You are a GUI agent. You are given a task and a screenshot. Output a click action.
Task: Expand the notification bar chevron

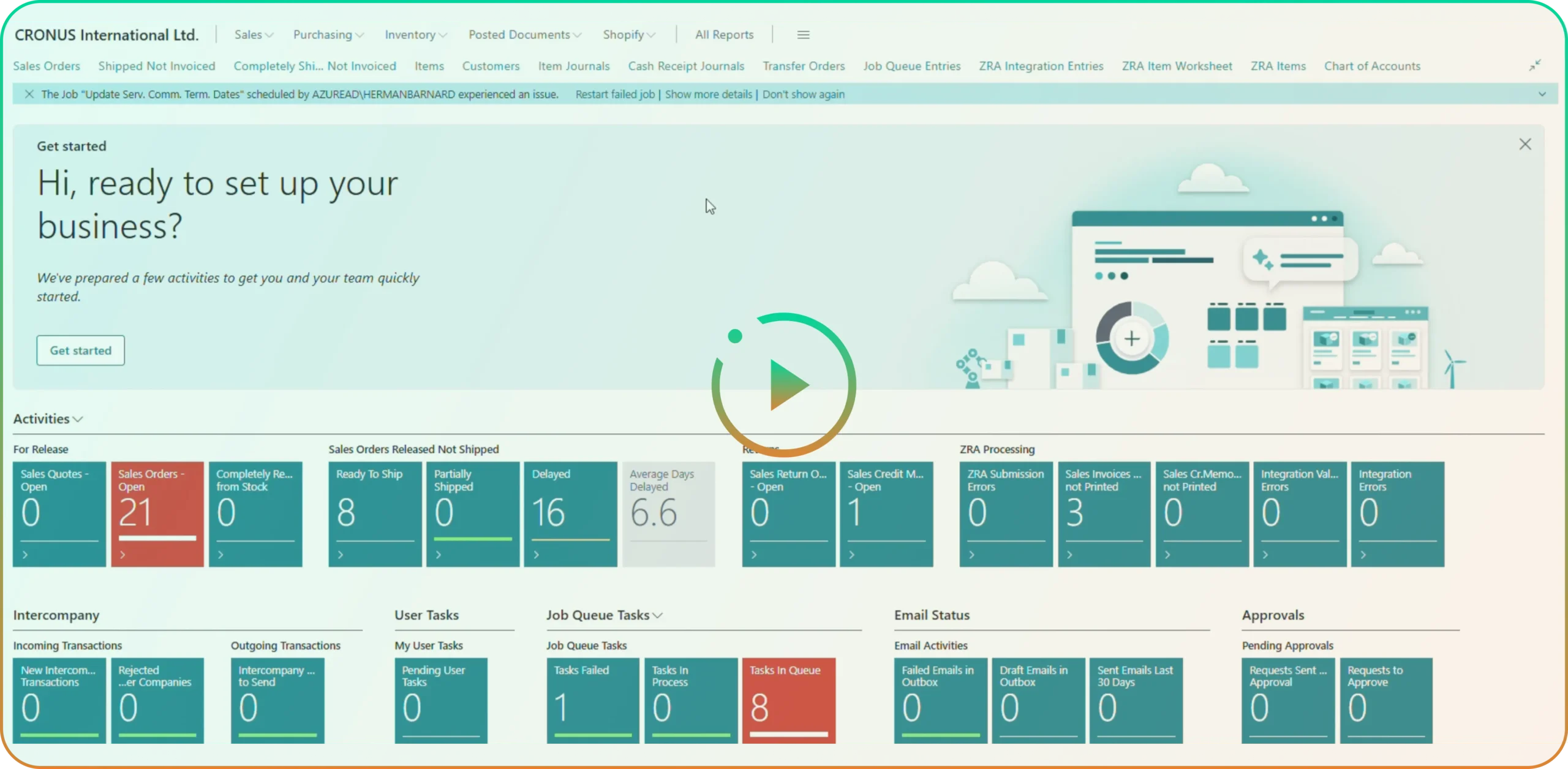tap(1542, 94)
